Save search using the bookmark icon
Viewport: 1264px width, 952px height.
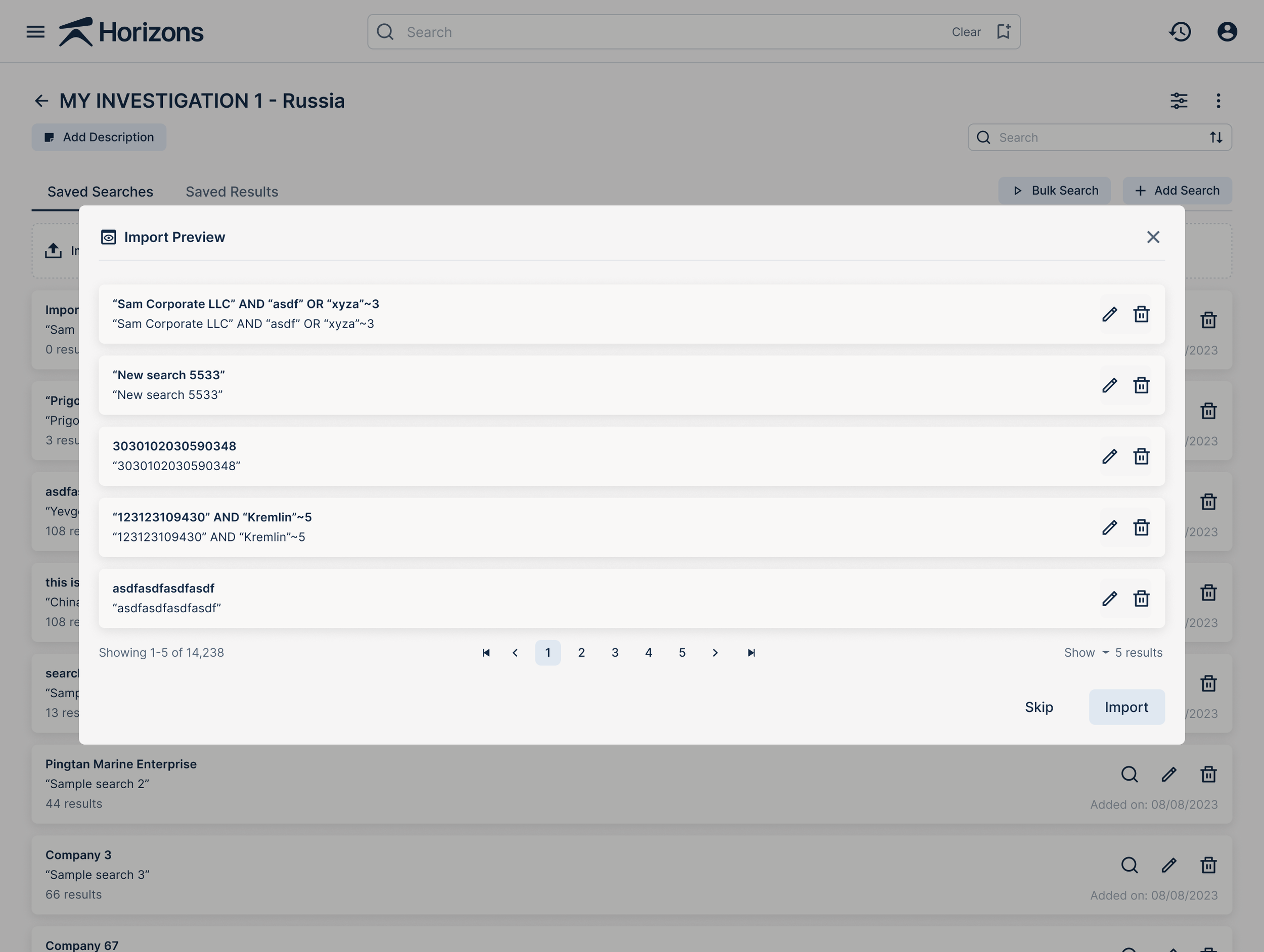click(x=1004, y=32)
